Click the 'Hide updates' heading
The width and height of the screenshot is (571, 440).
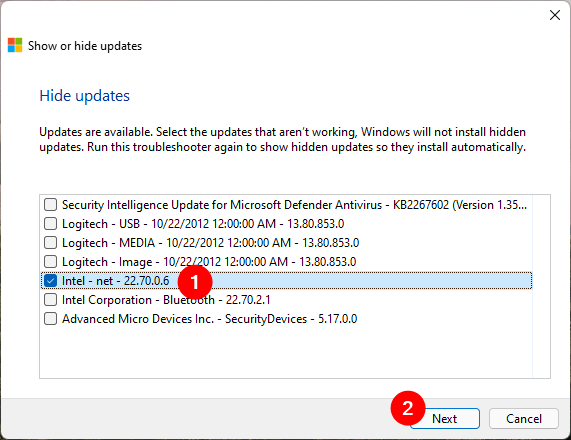(84, 96)
